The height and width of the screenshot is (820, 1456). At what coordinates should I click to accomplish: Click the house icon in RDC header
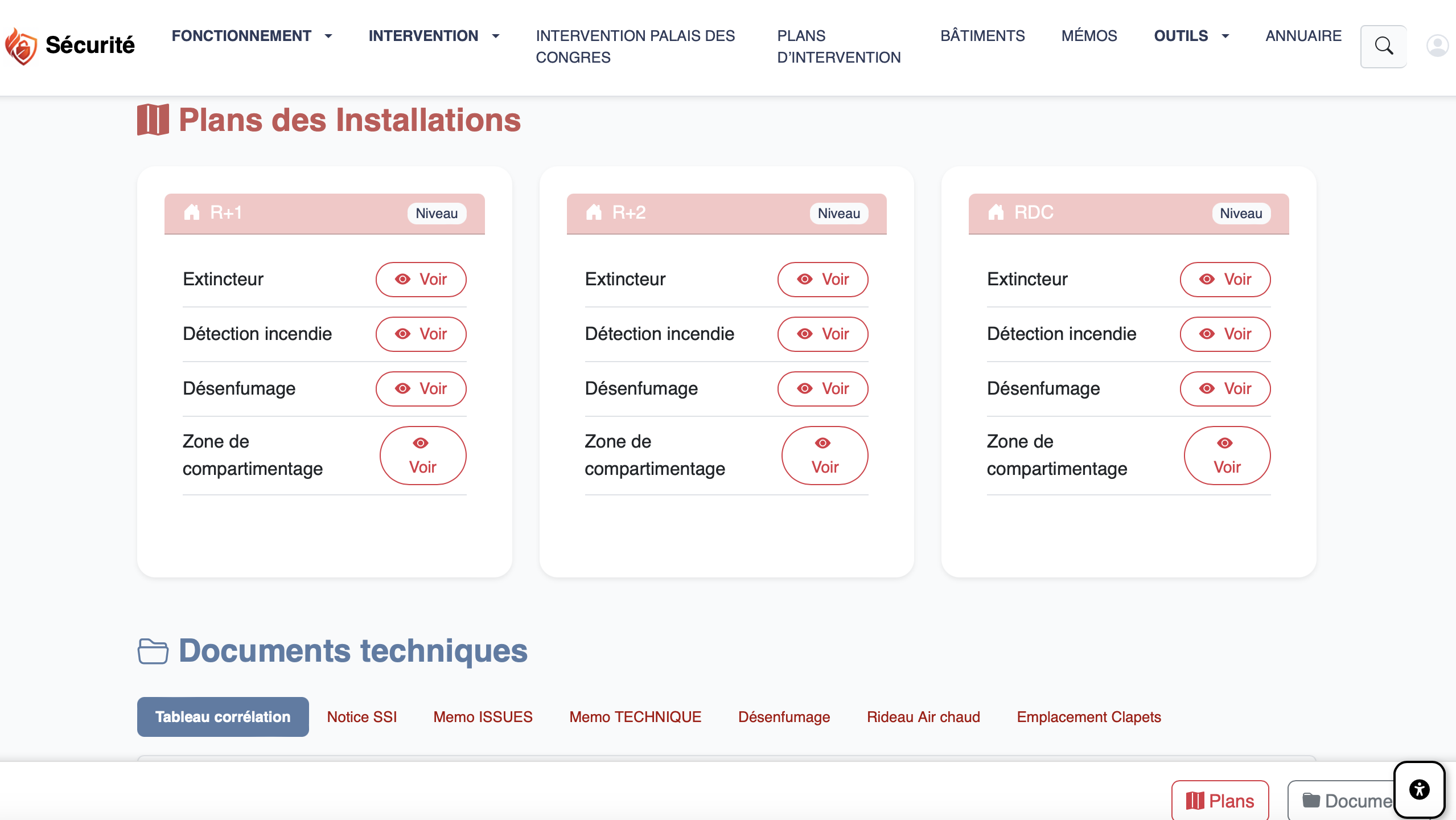(x=996, y=212)
